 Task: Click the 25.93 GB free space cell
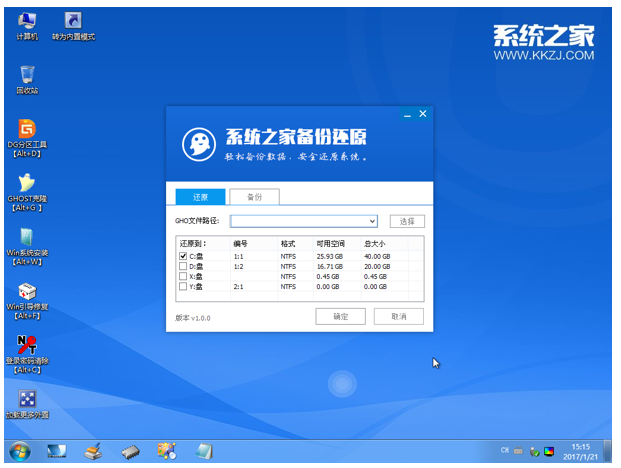click(330, 257)
